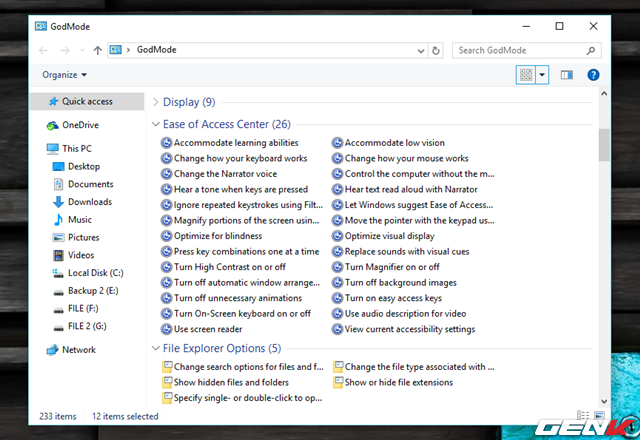Open Turn off automatic window arrangement
The width and height of the screenshot is (640, 440).
[240, 282]
